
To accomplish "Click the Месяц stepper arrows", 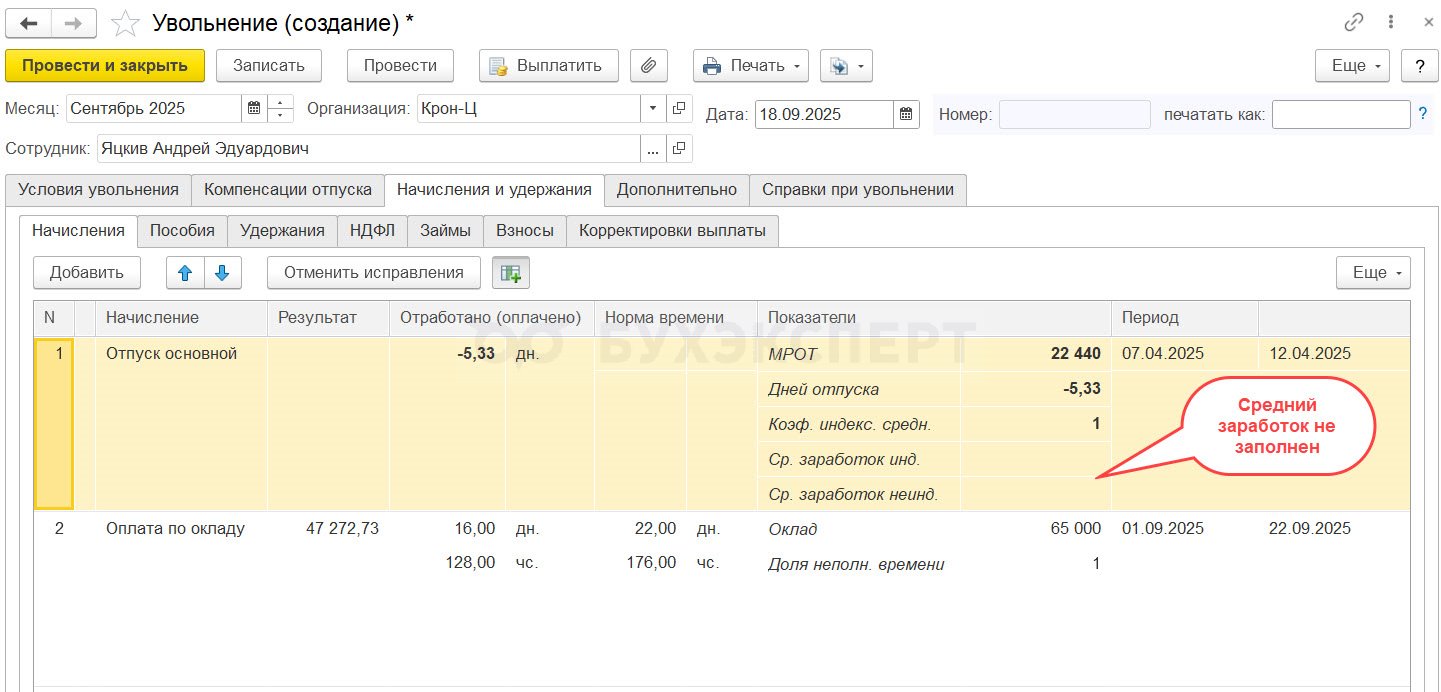I will tap(280, 108).
